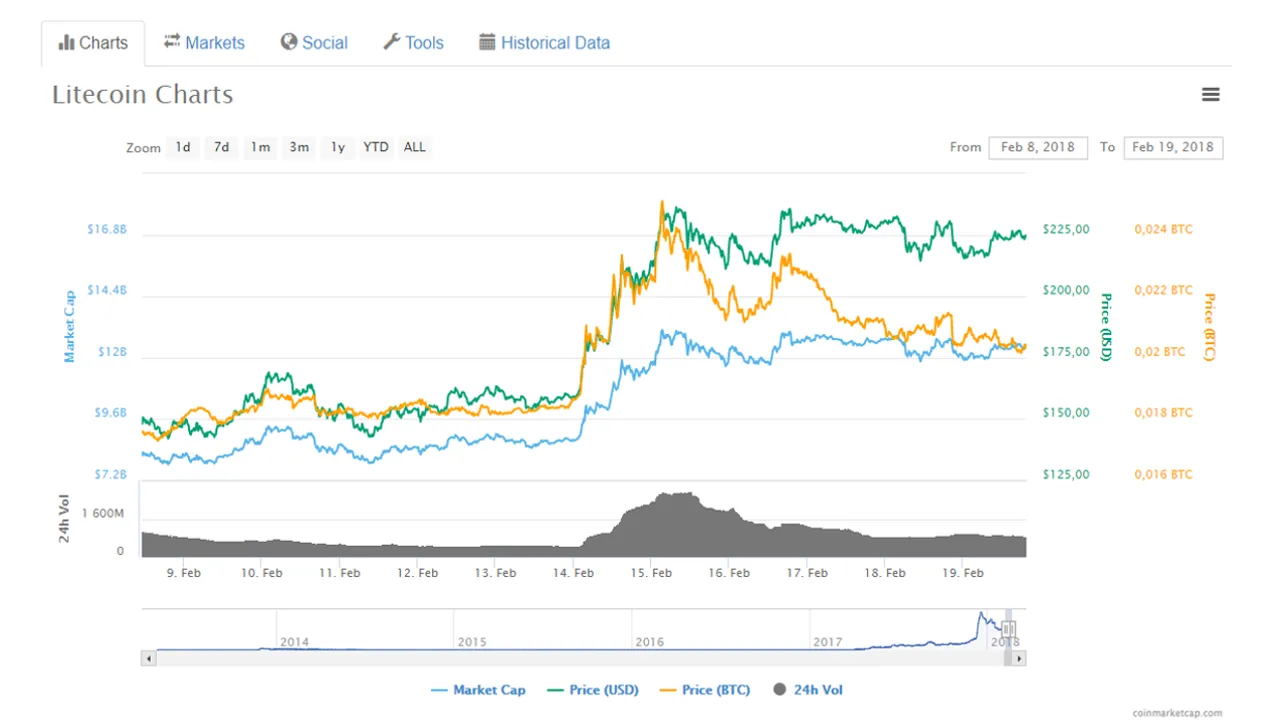Set zoom range to 3m
The width and height of the screenshot is (1280, 720).
[299, 147]
